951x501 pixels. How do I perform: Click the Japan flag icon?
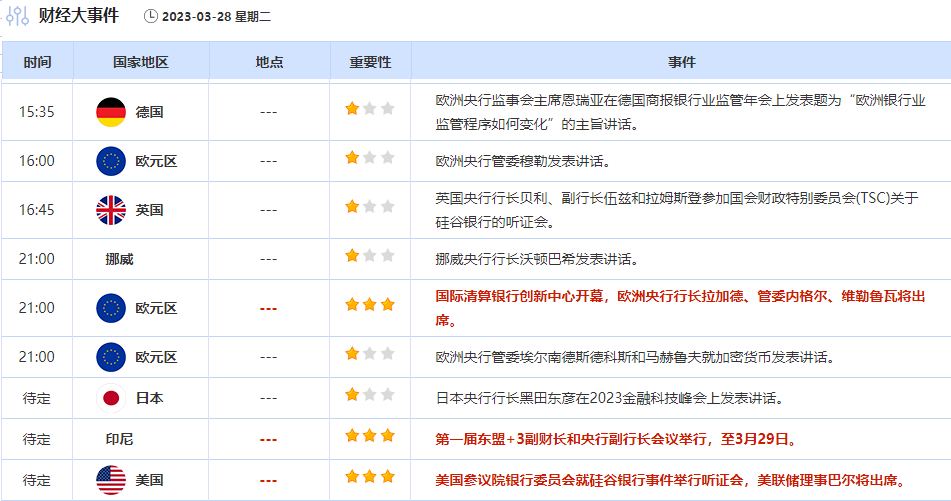pyautogui.click(x=111, y=398)
